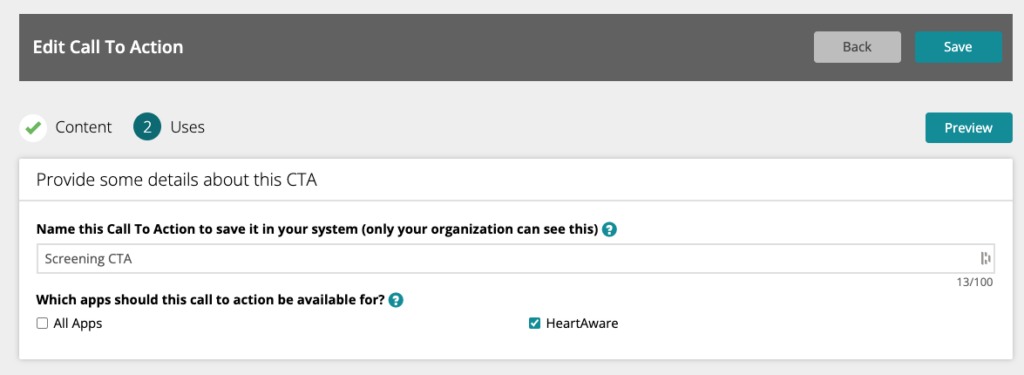This screenshot has width=1024, height=375.
Task: Enable the All Apps checkbox
Action: pyautogui.click(x=42, y=323)
